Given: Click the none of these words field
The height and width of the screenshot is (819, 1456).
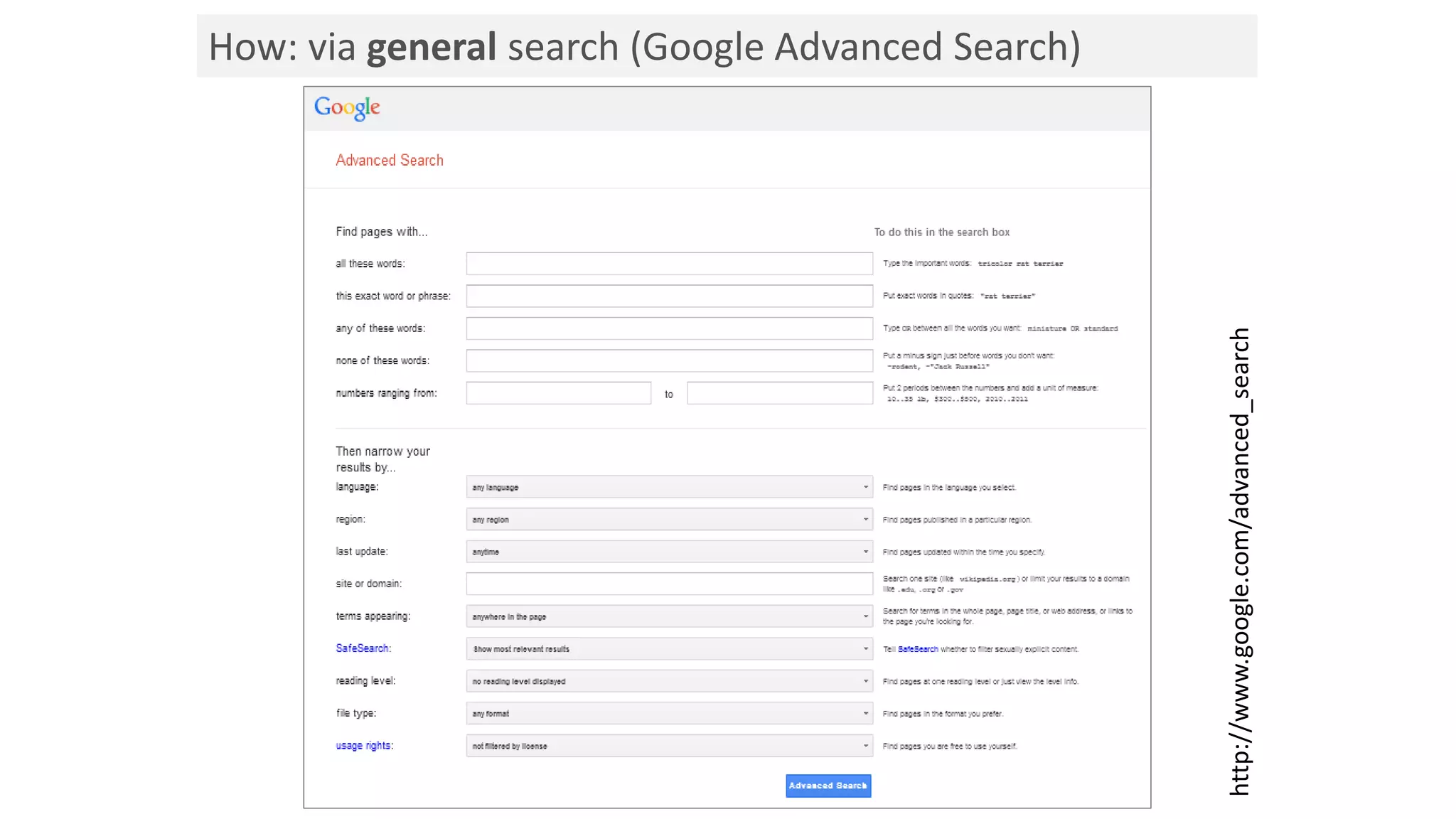Looking at the screenshot, I should coord(668,360).
